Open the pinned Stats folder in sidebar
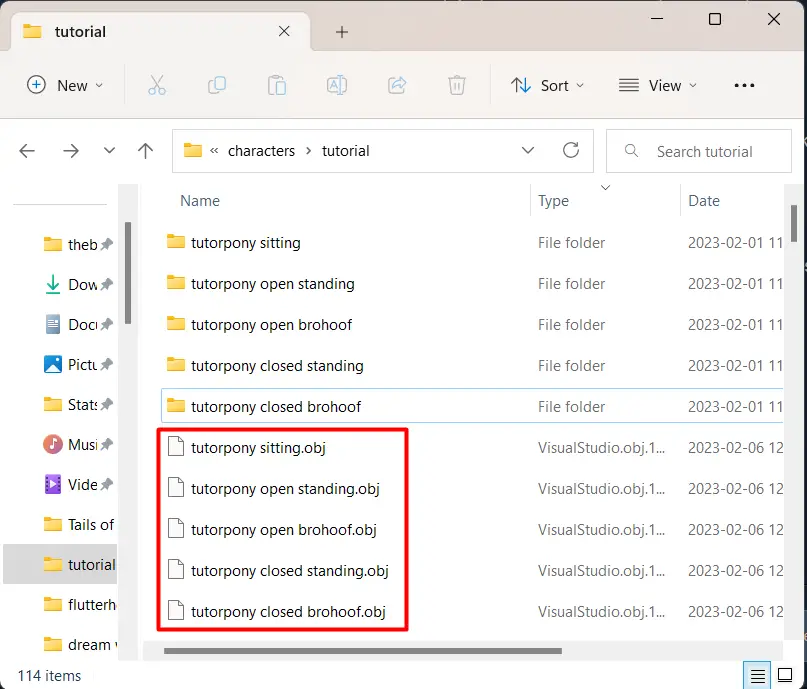Screen dimensions: 807x689 click(77, 405)
